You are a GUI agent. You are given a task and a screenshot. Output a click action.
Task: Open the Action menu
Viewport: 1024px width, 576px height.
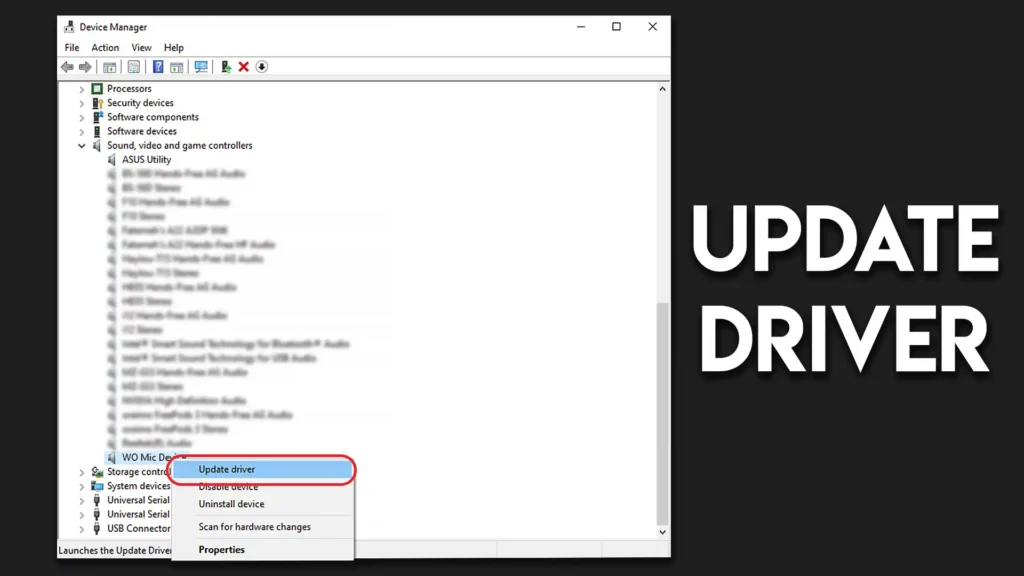(105, 47)
